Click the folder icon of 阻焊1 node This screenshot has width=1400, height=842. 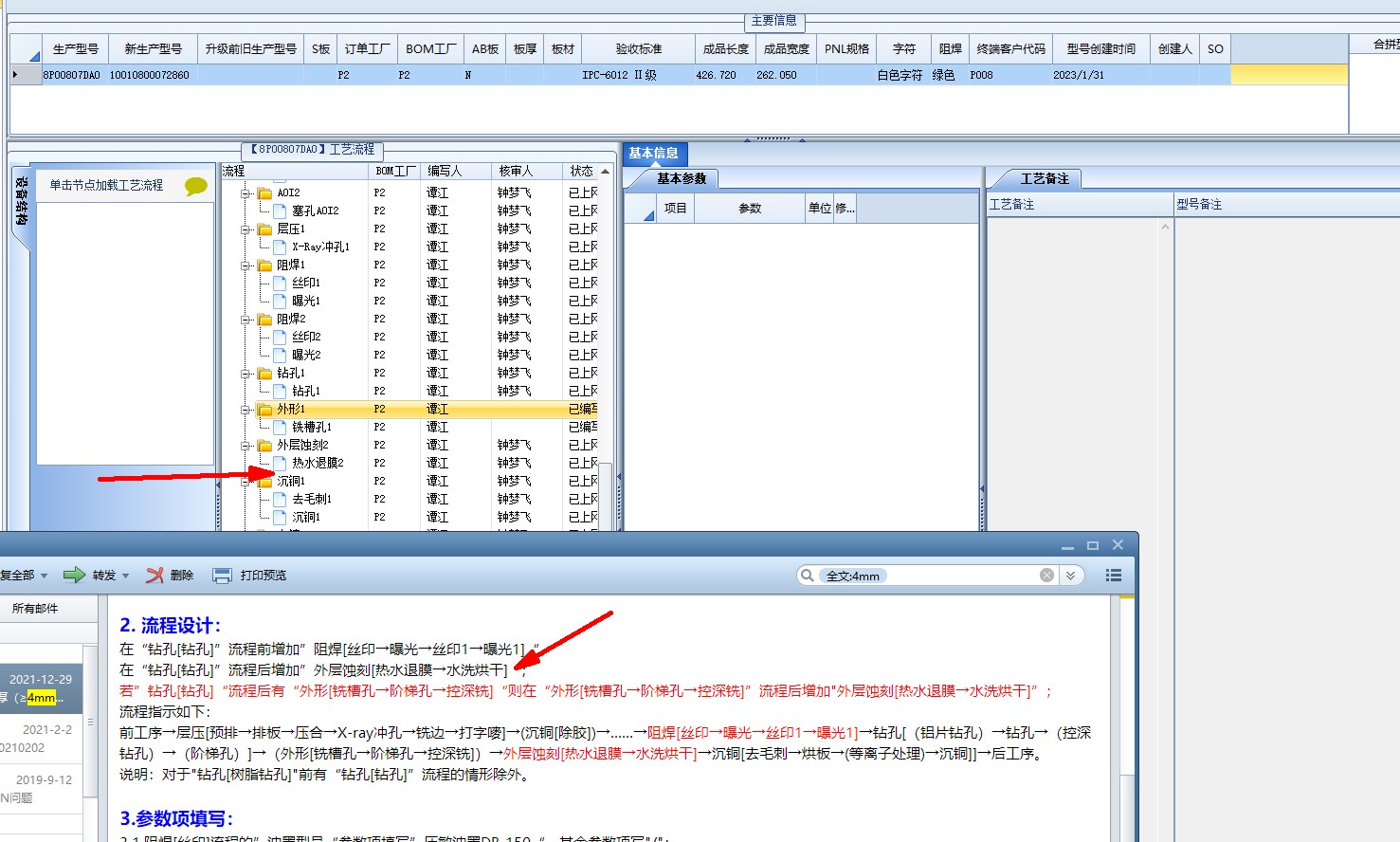click(x=265, y=265)
